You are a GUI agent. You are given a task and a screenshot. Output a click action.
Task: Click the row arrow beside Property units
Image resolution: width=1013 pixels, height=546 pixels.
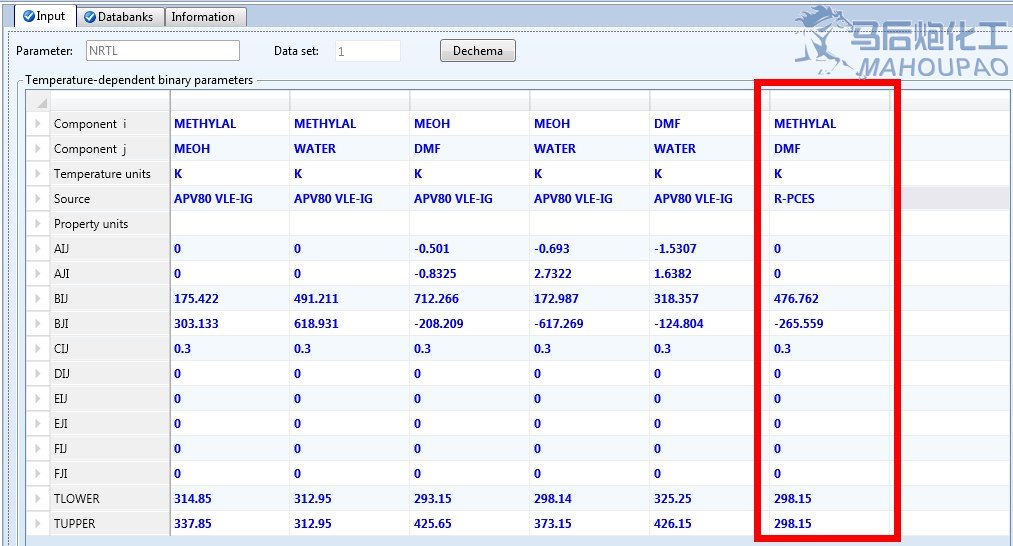38,224
